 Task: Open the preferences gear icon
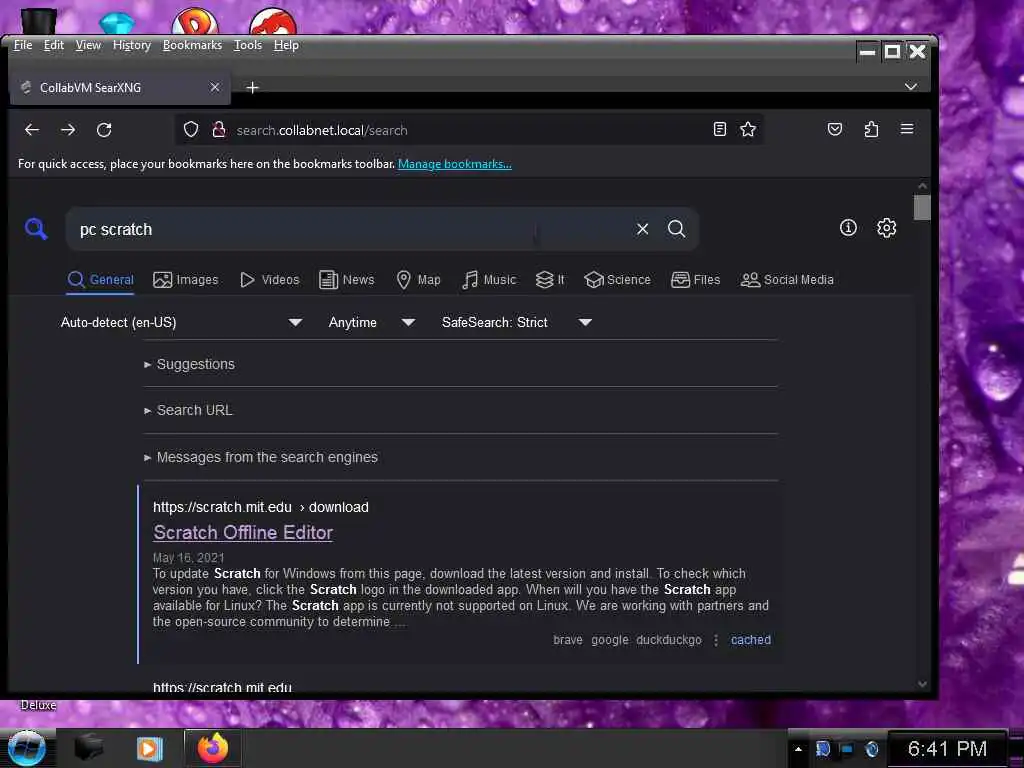[x=886, y=228]
